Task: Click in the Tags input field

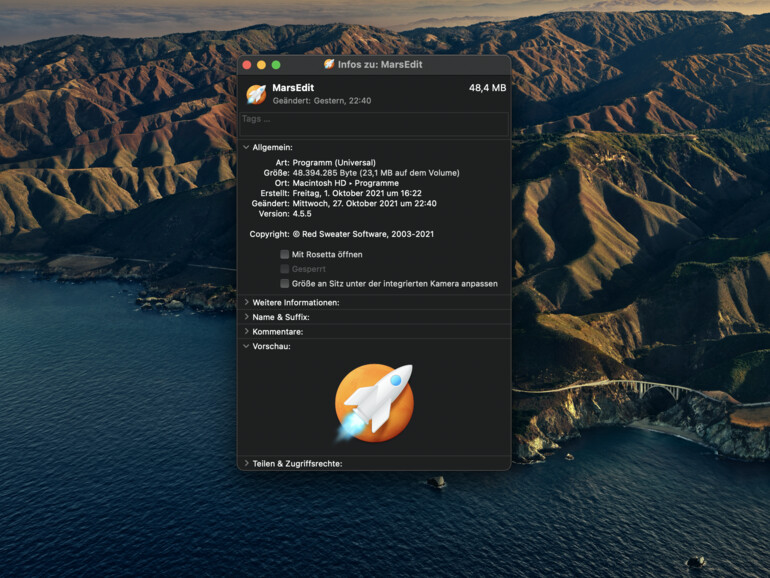Action: [x=374, y=124]
